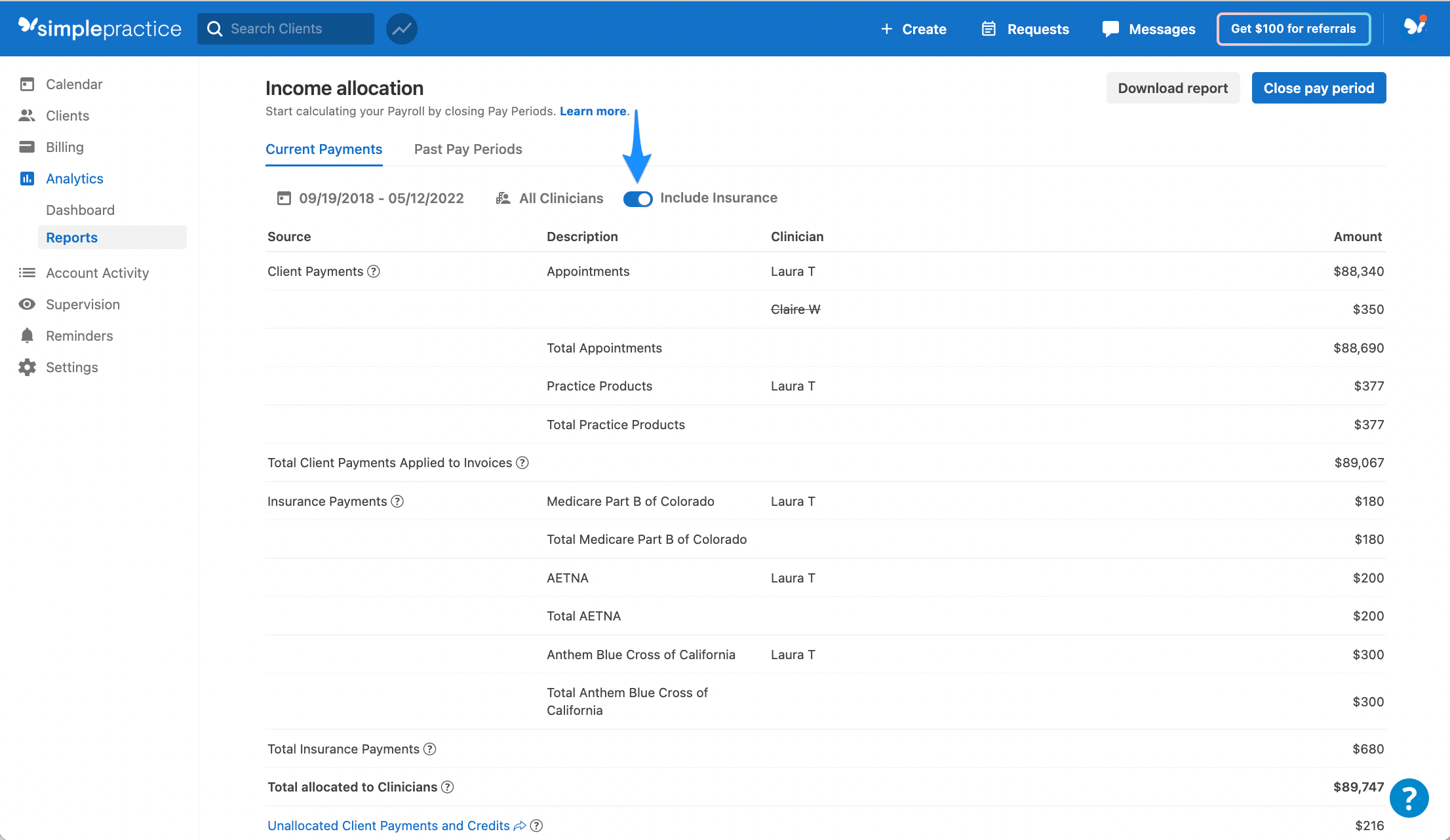Click the Source column header

pos(289,237)
